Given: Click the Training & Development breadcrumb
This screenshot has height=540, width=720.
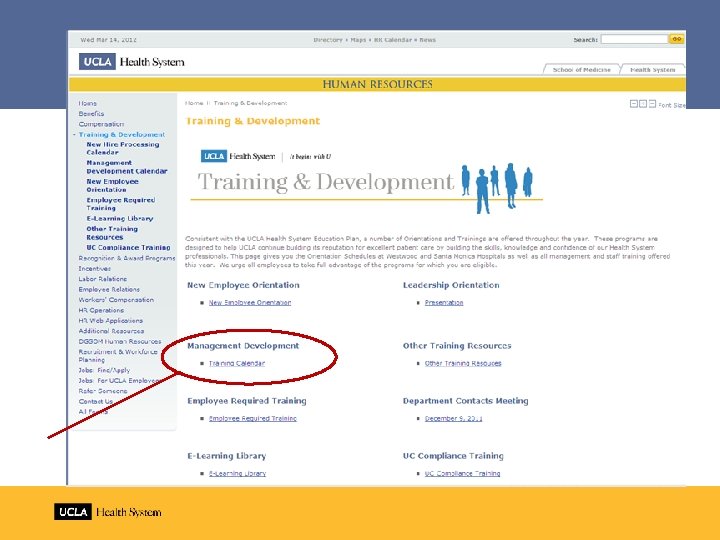Looking at the screenshot, I should [250, 103].
